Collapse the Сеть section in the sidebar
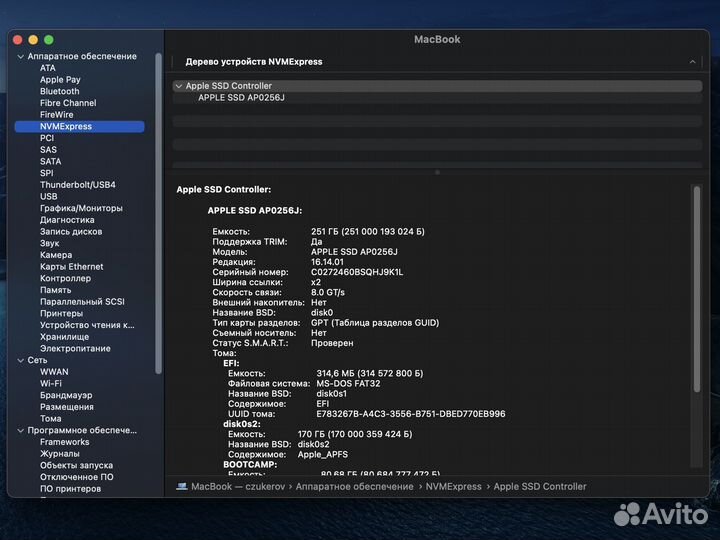The height and width of the screenshot is (540, 720). [20, 360]
